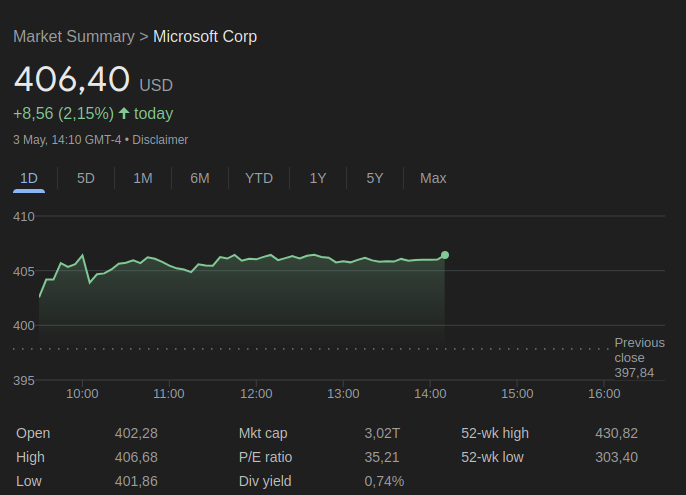Image resolution: width=686 pixels, height=495 pixels.
Task: Click the 16:00 x-axis time label
Action: click(604, 394)
